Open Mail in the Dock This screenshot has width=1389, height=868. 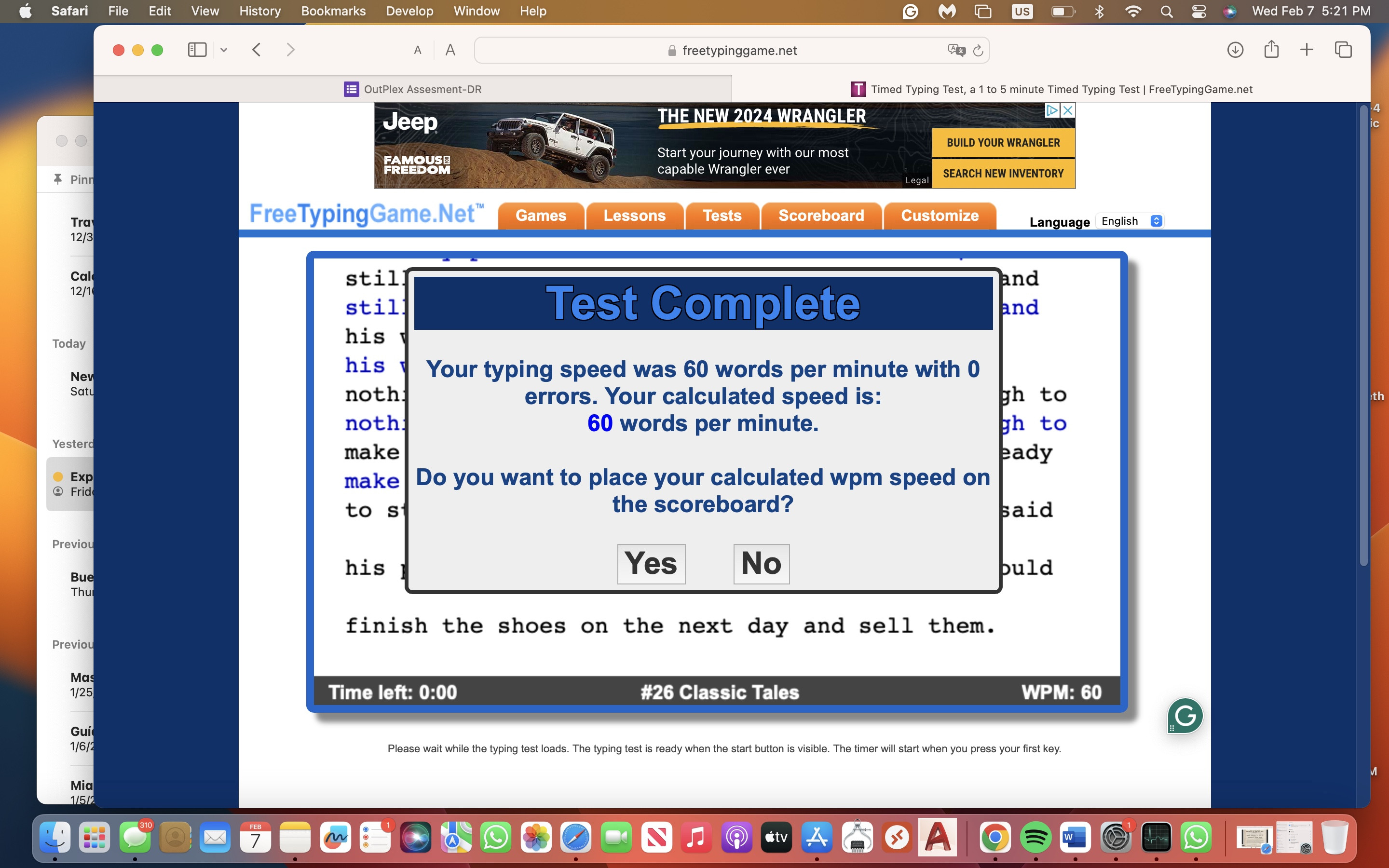[x=215, y=838]
